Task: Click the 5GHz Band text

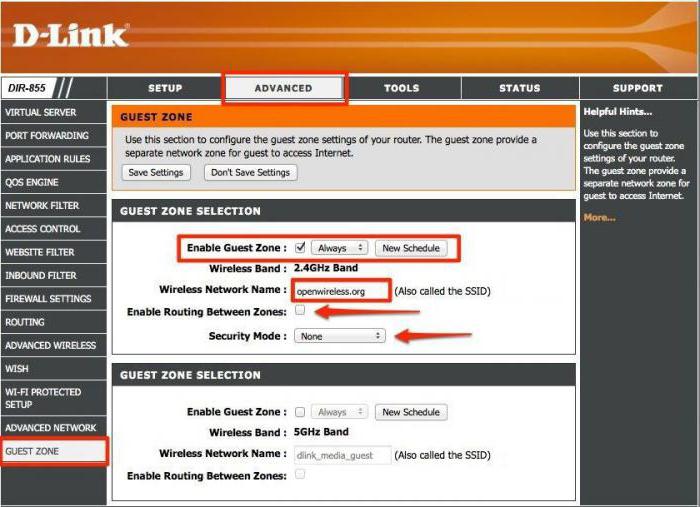Action: (321, 432)
